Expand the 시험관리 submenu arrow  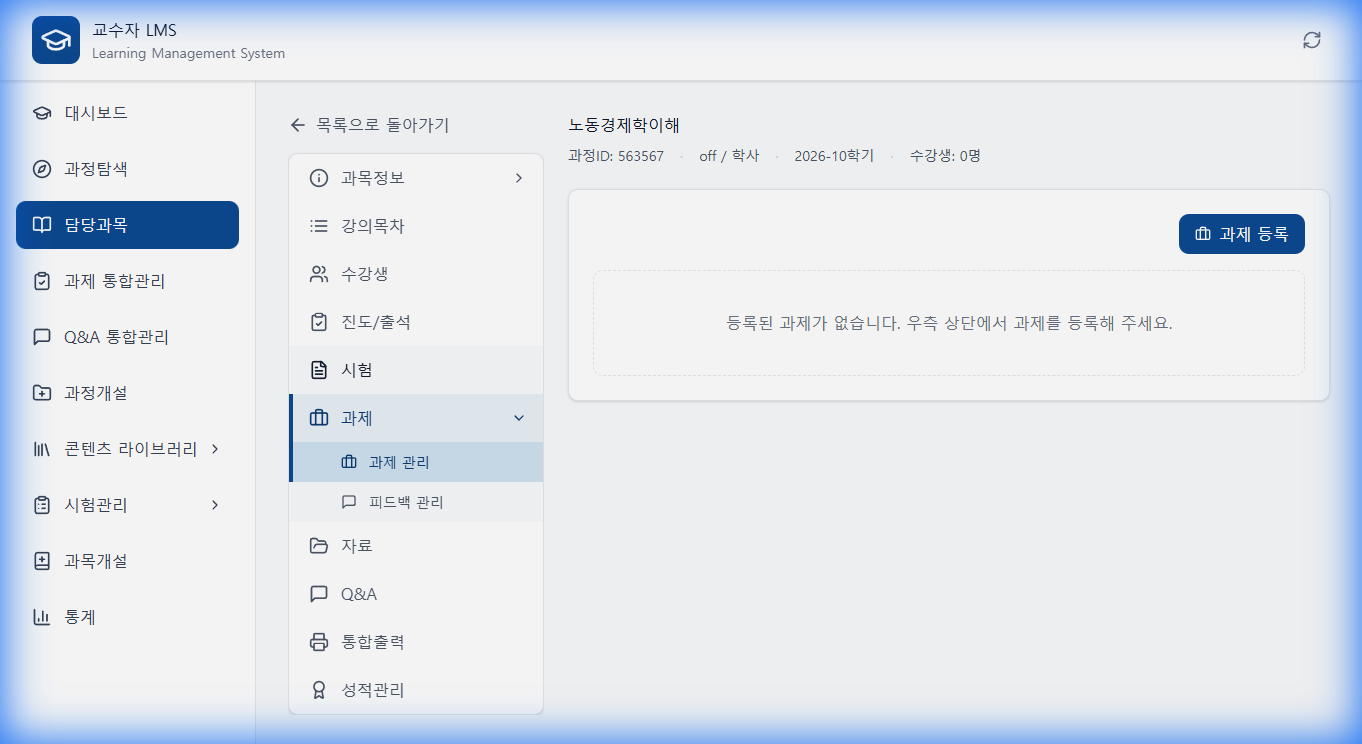(213, 505)
